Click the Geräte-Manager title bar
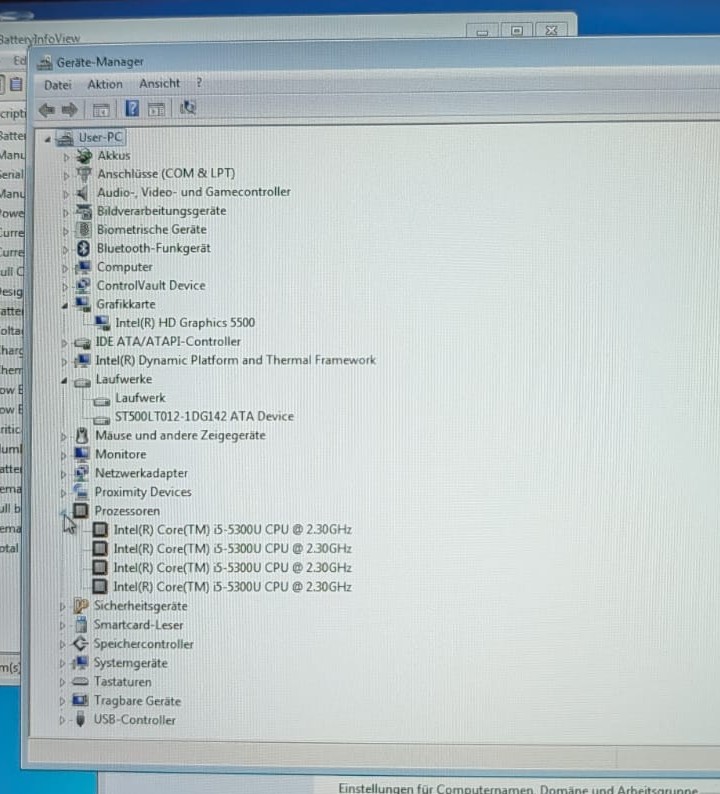Screen dimensions: 720x794 tap(375, 61)
